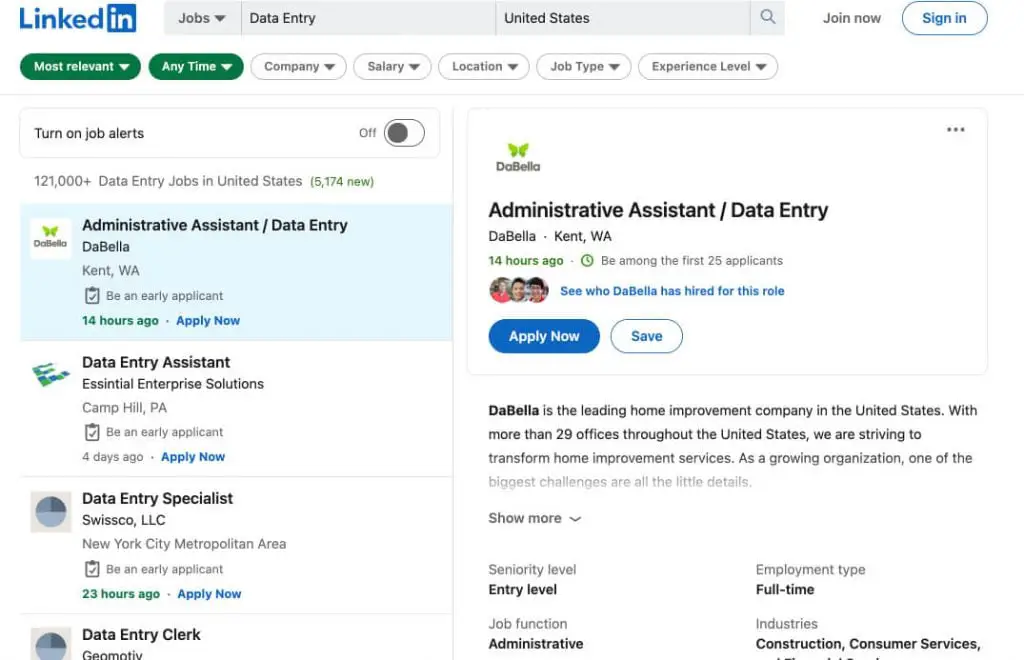Click Essintial Enterprise Solutions company name

pyautogui.click(x=173, y=384)
